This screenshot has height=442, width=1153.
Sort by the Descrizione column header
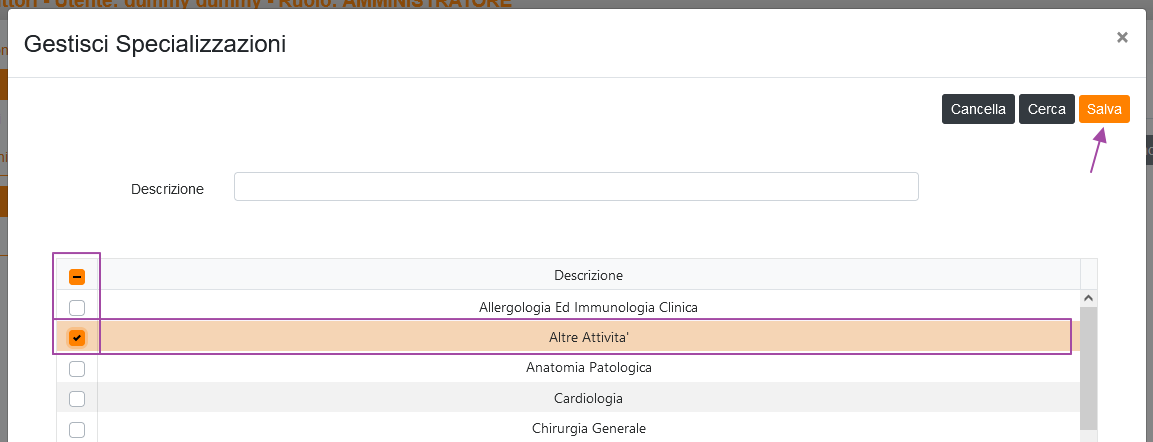coord(588,275)
